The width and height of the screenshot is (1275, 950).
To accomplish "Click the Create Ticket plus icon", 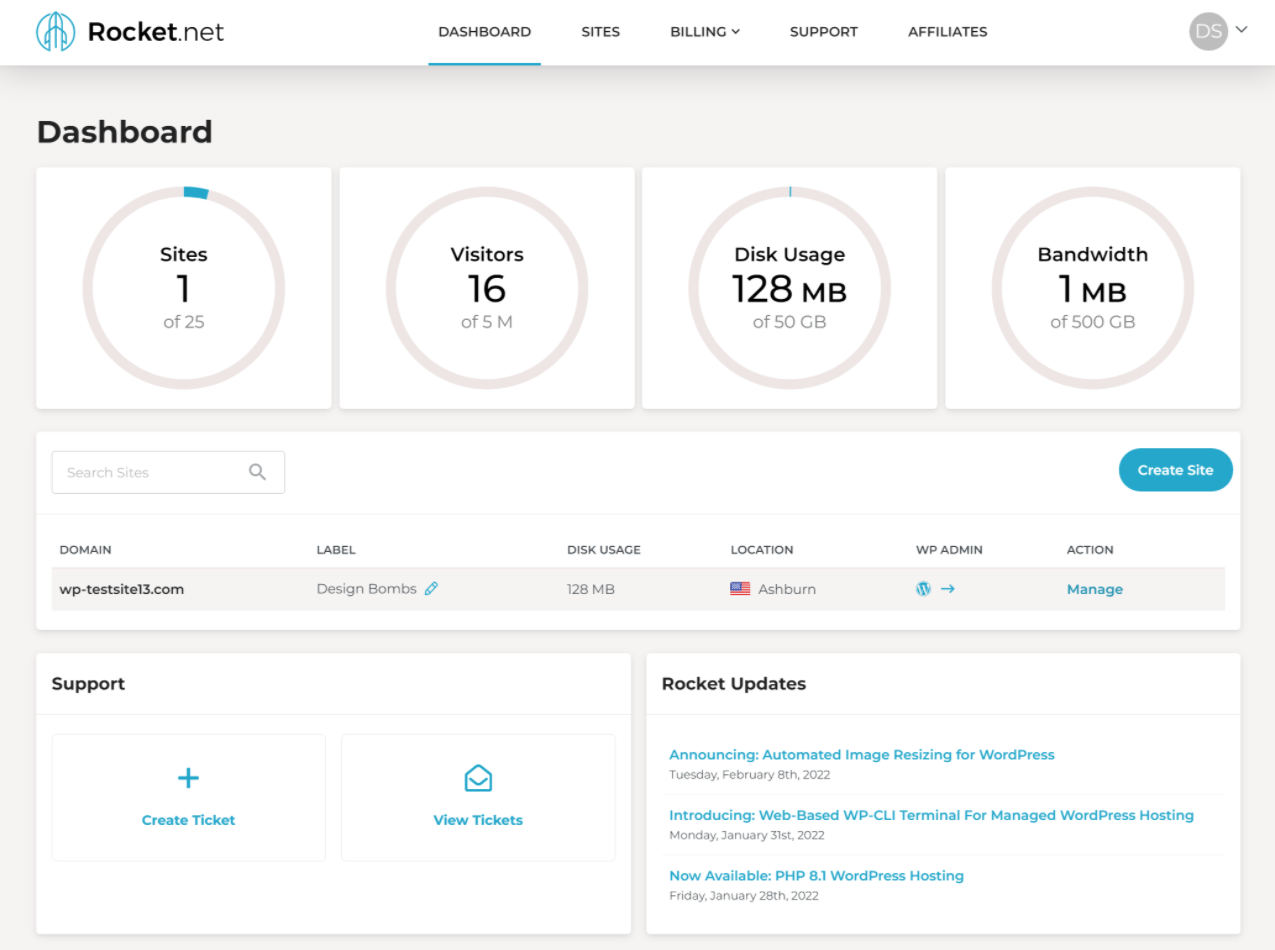I will (x=188, y=777).
